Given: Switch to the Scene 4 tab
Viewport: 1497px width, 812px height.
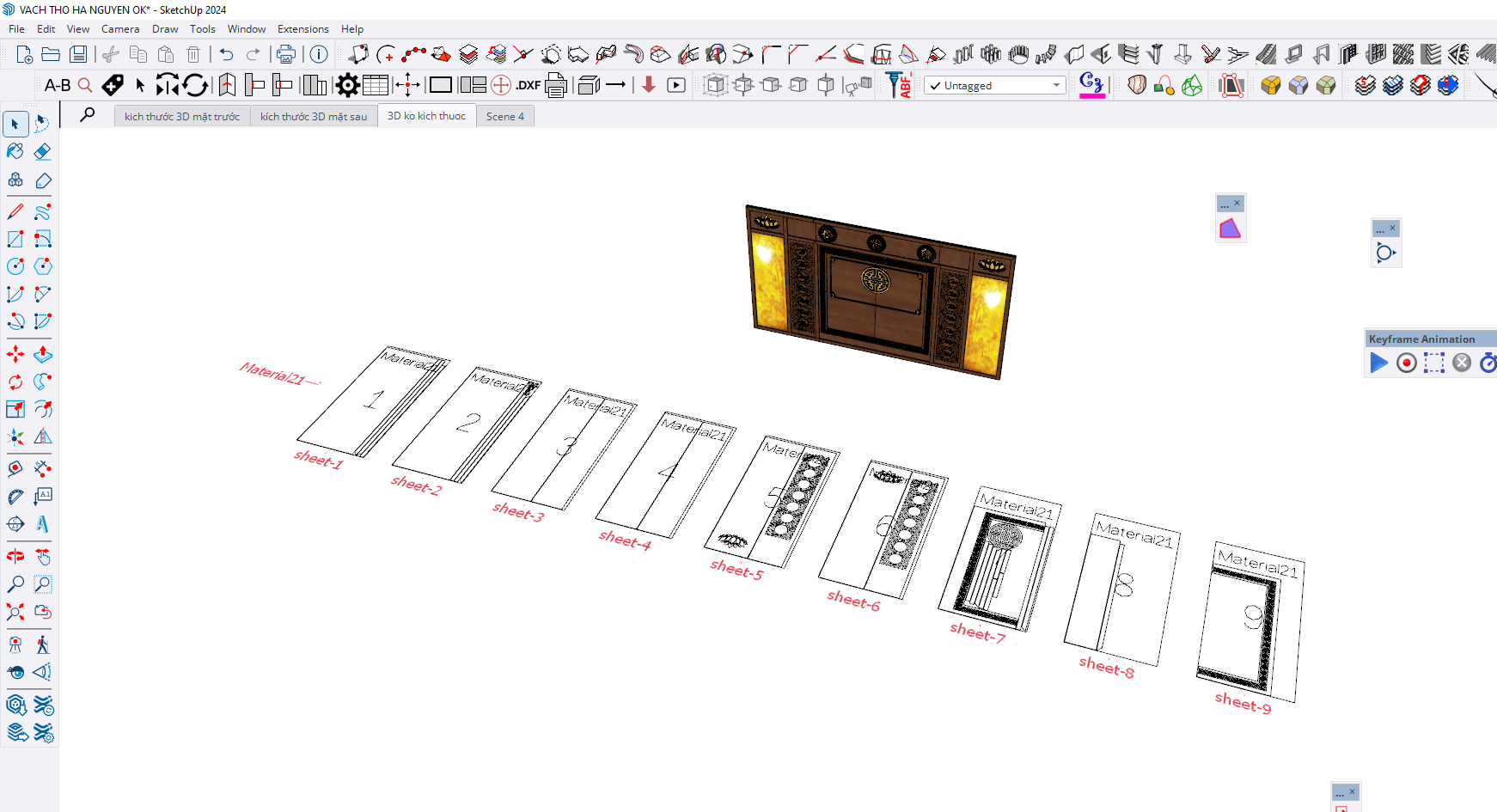Looking at the screenshot, I should pyautogui.click(x=504, y=116).
